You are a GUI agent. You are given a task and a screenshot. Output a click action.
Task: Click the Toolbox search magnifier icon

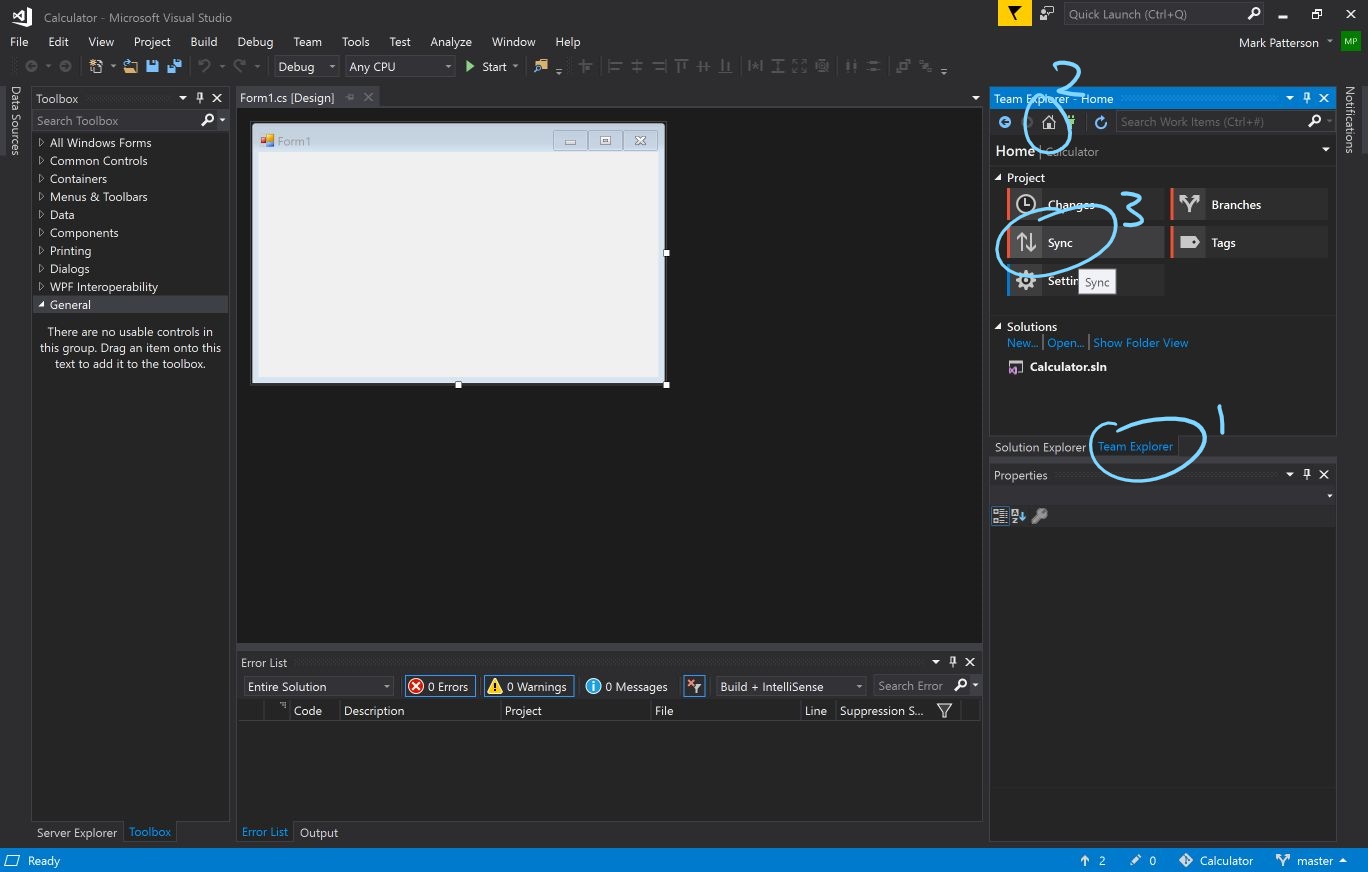point(207,120)
